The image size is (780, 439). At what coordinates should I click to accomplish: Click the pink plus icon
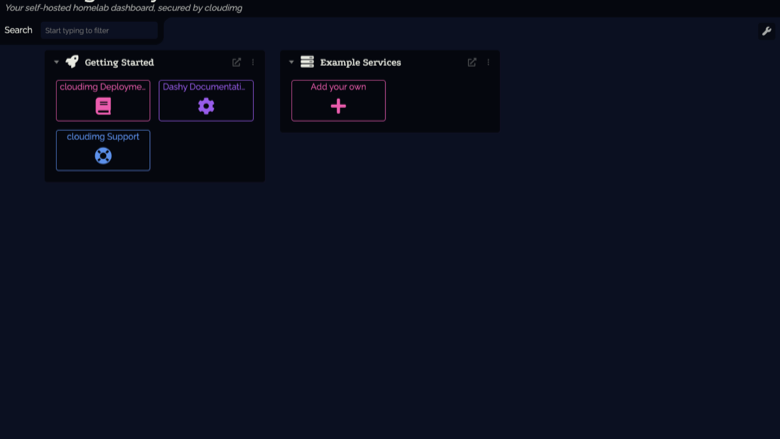pos(338,106)
